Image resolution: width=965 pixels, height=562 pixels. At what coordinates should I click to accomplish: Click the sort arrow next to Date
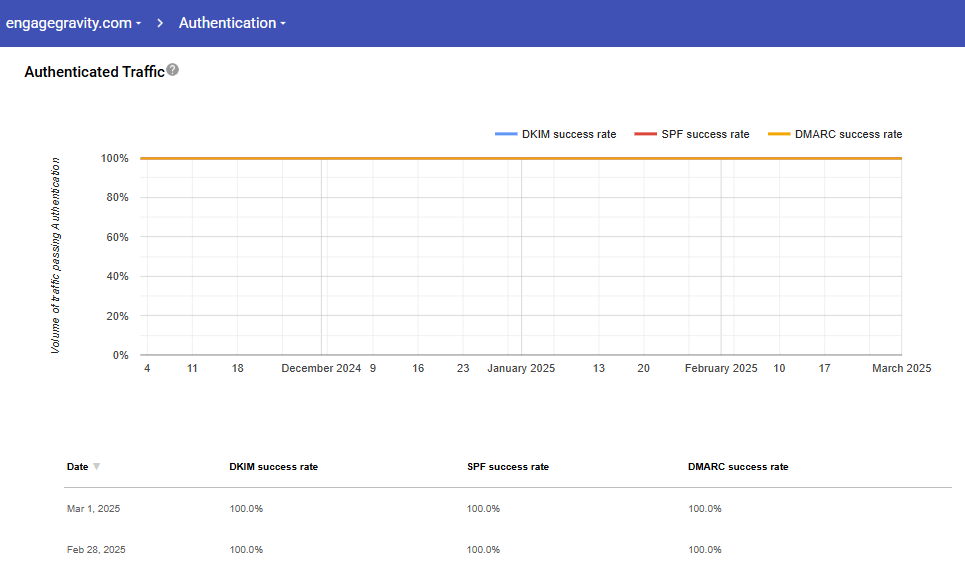pyautogui.click(x=97, y=467)
